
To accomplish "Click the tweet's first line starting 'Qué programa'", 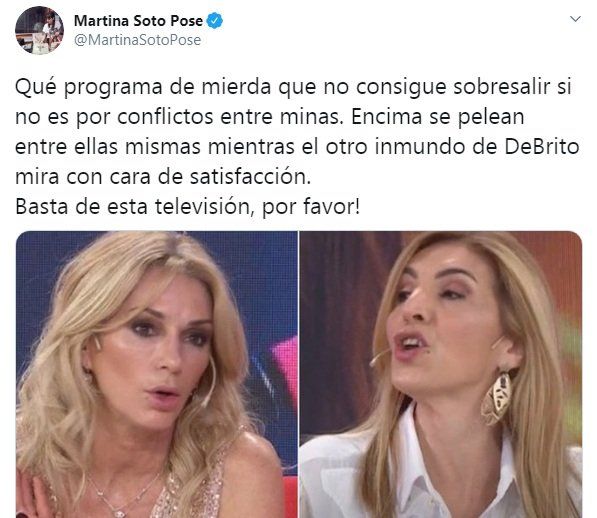I will coord(293,88).
